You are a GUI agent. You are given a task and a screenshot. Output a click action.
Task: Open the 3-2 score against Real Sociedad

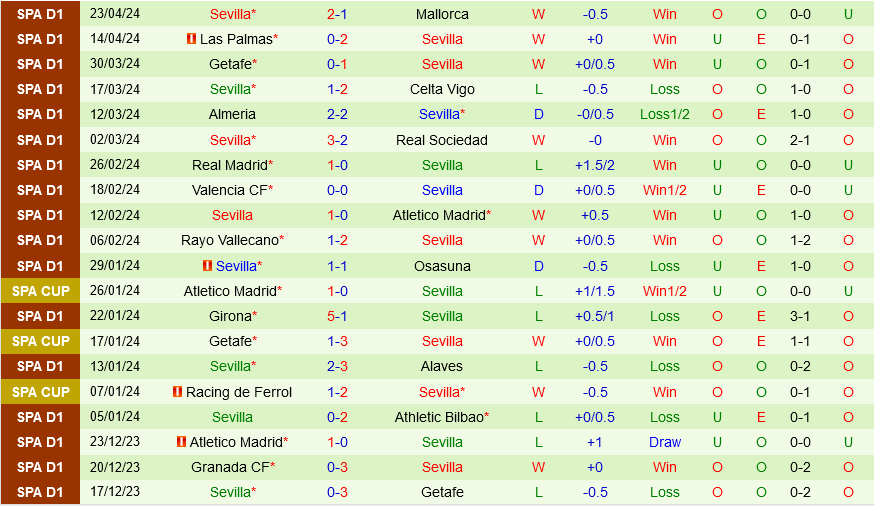337,140
